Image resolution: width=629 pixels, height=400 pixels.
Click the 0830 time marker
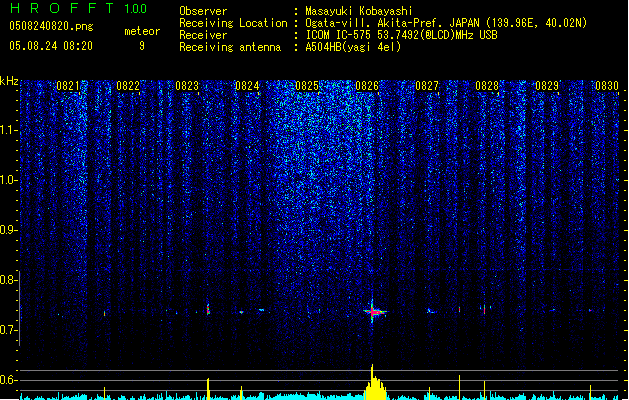[607, 86]
